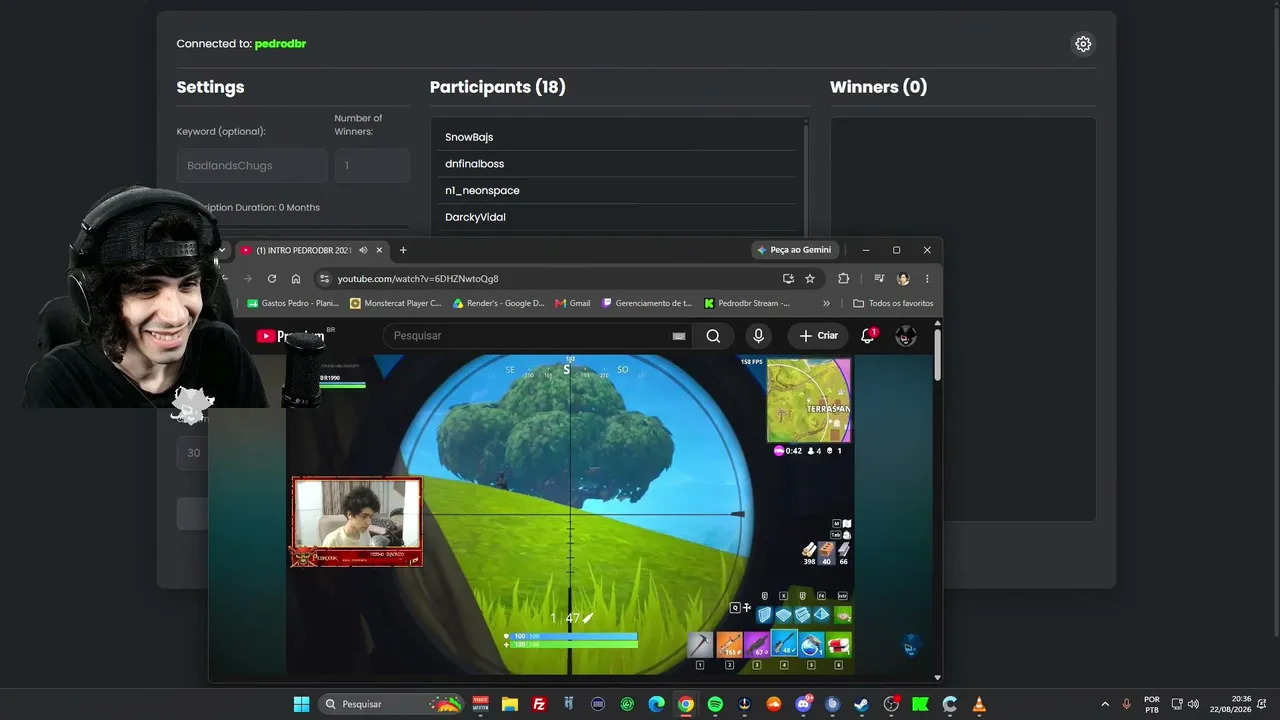Click the YouTube Premium logo
This screenshot has width=1280, height=720.
(x=291, y=336)
